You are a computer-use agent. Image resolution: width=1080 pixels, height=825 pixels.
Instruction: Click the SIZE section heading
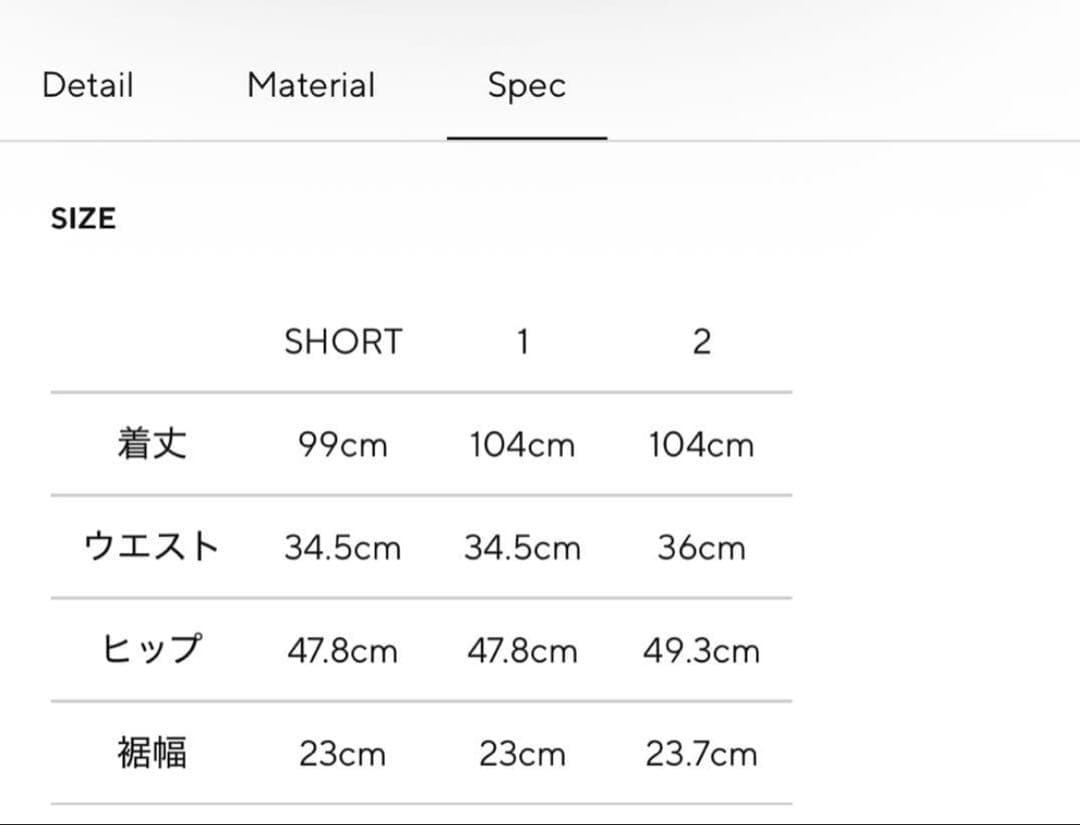[x=83, y=218]
